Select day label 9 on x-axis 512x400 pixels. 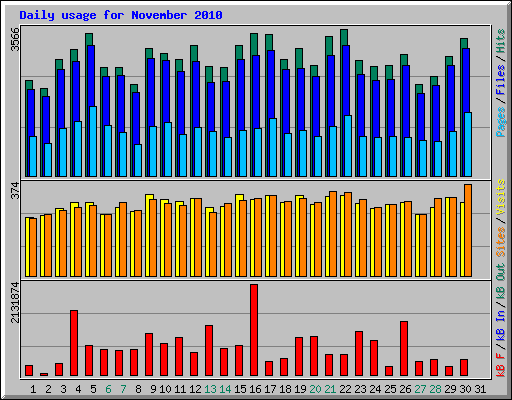(153, 389)
